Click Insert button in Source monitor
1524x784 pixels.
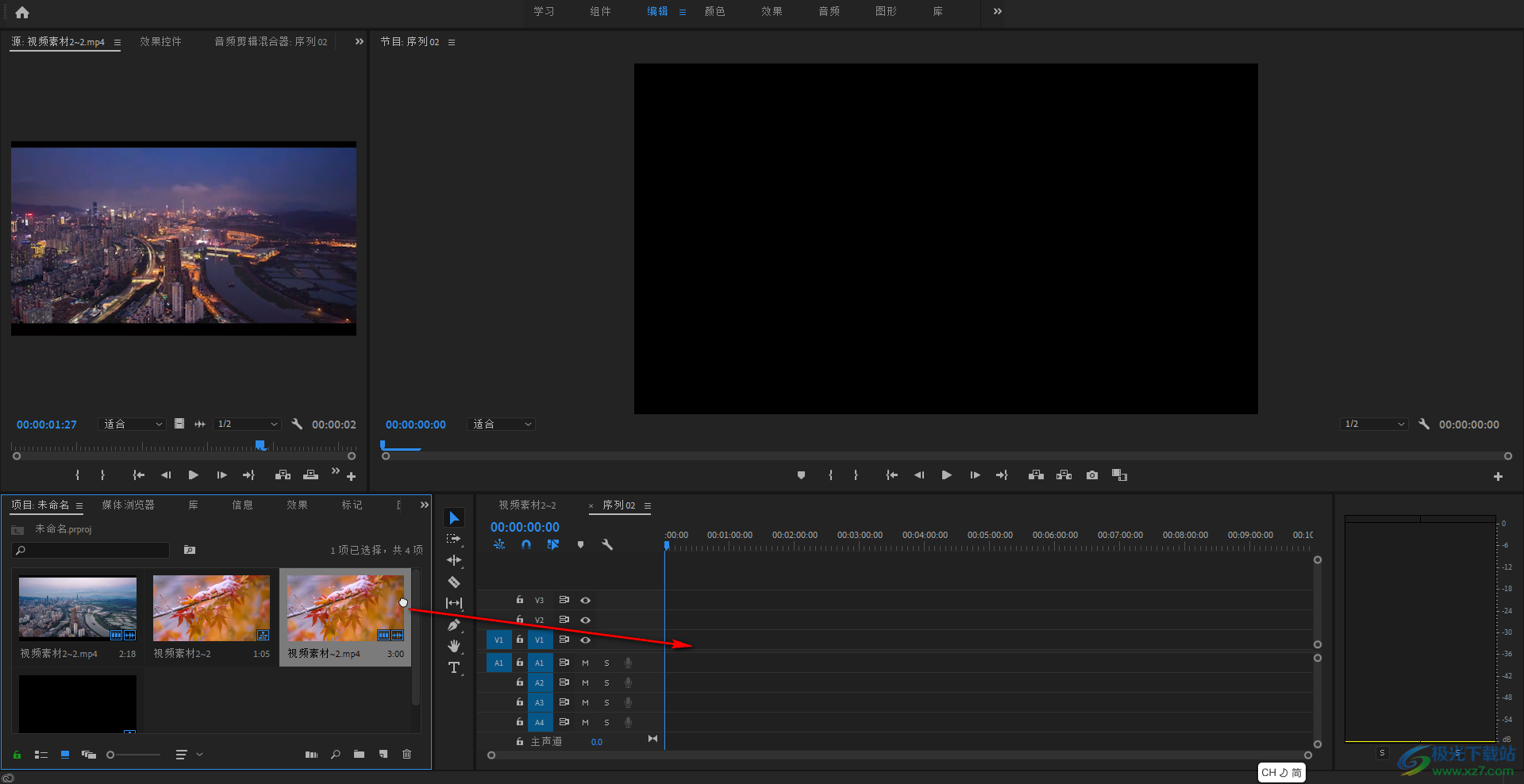click(283, 475)
